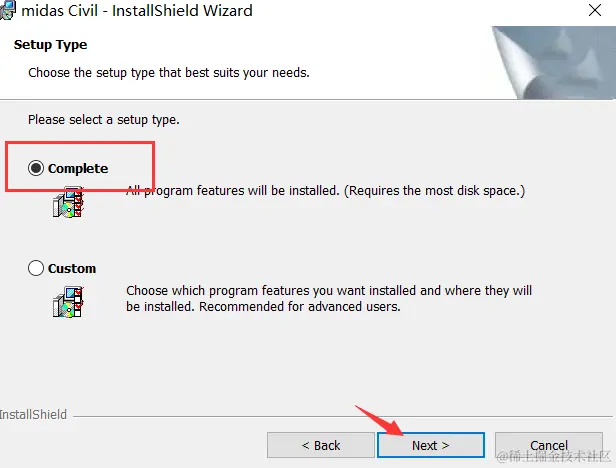The width and height of the screenshot is (616, 468).
Task: Click the Custom setup CD icon
Action: pos(68,302)
